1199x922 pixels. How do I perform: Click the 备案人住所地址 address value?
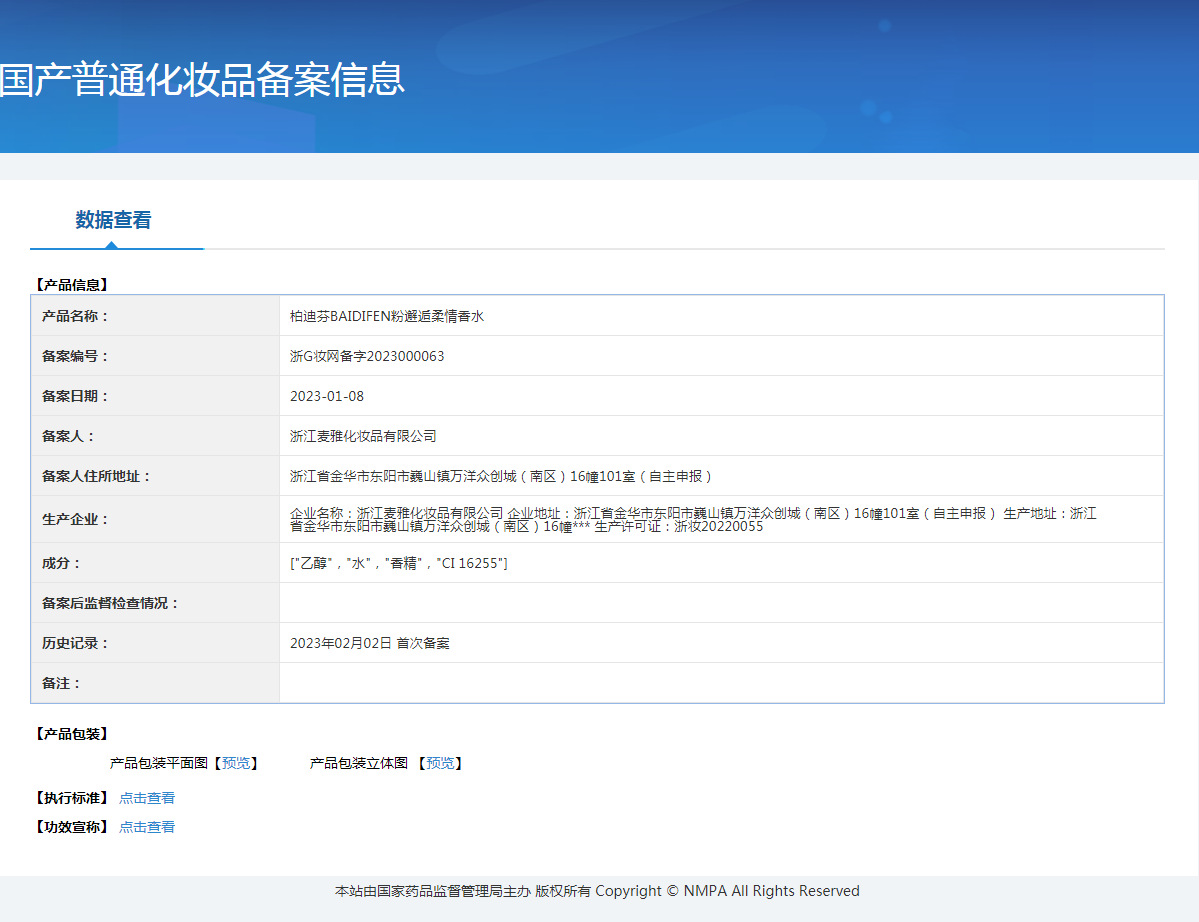[502, 476]
